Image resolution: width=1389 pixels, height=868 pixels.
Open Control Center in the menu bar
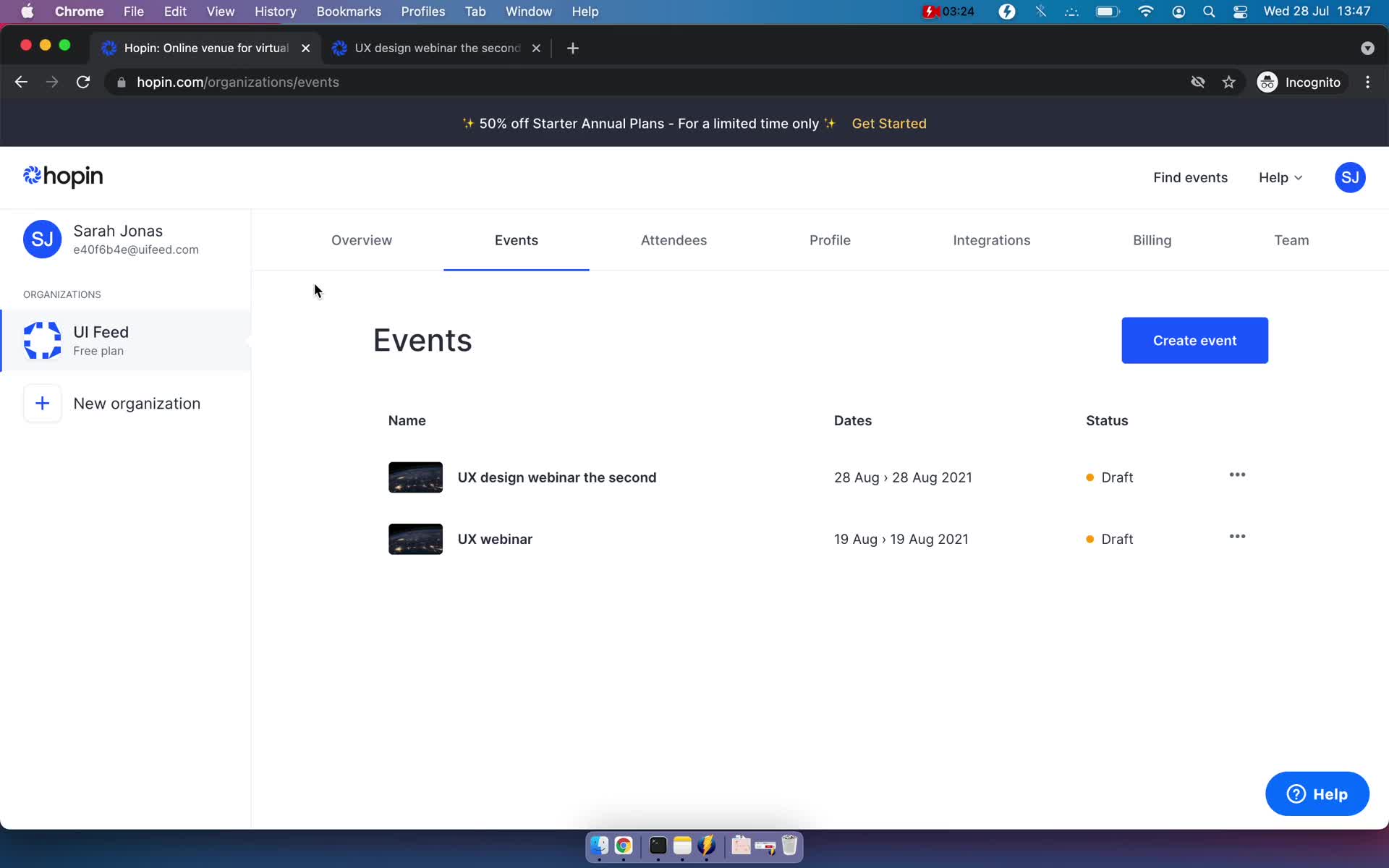(x=1240, y=12)
